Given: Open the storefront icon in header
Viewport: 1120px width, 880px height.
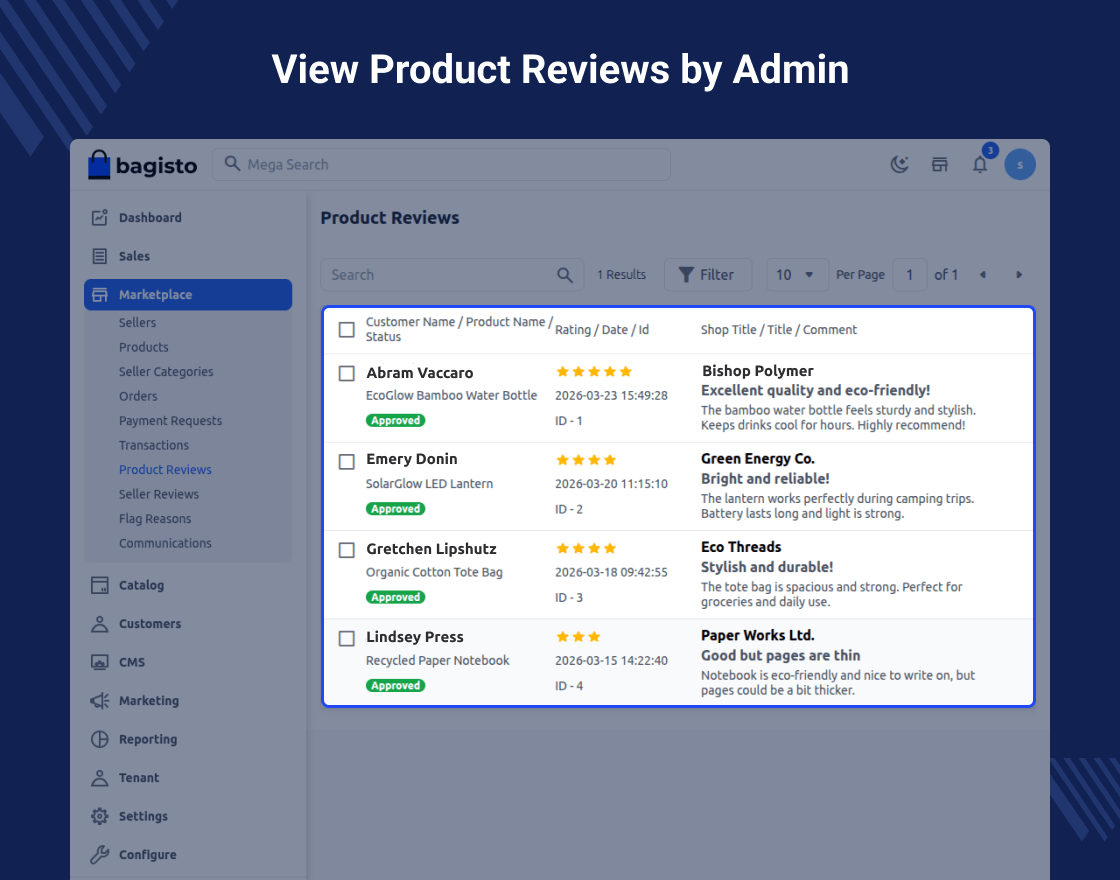Looking at the screenshot, I should 940,165.
